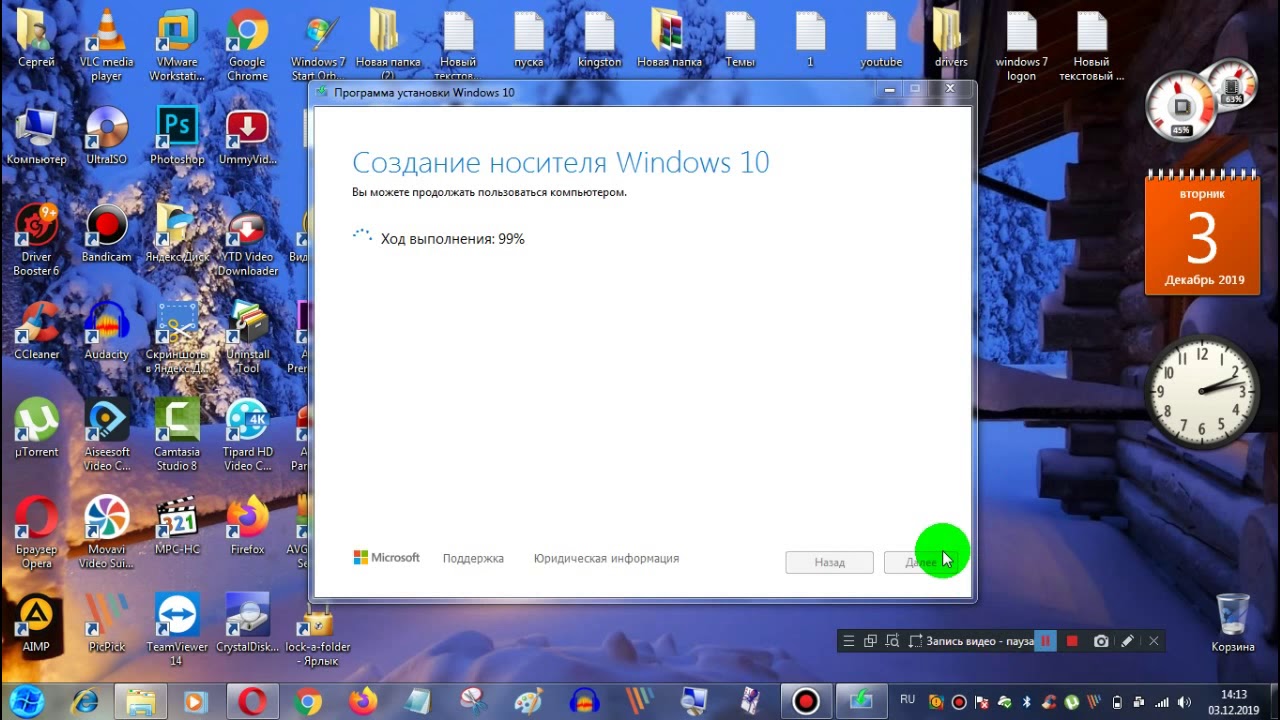Select the Photoshop desktop shortcut
This screenshot has width=1280, height=720.
[x=177, y=137]
